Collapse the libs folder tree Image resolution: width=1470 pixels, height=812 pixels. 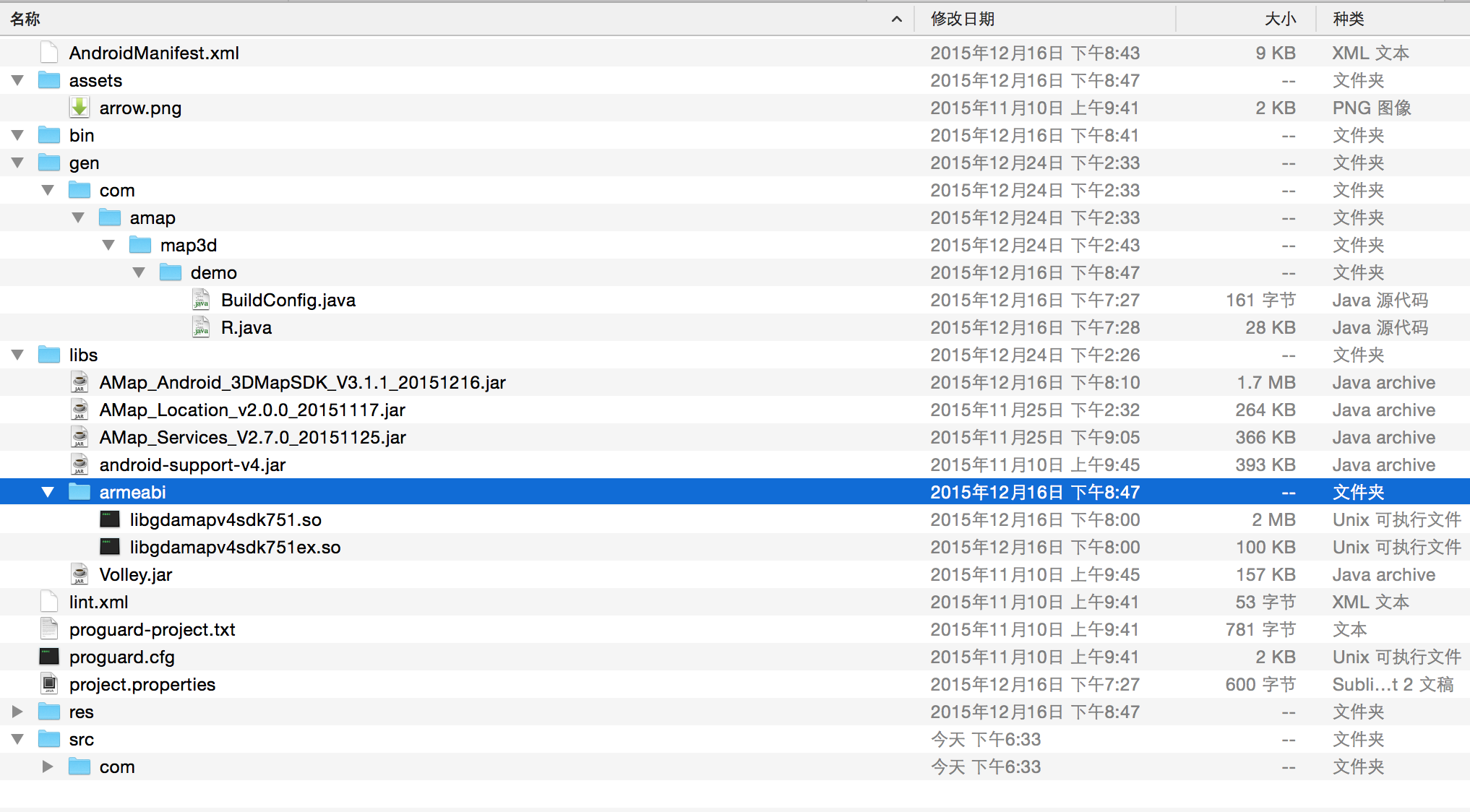(18, 355)
